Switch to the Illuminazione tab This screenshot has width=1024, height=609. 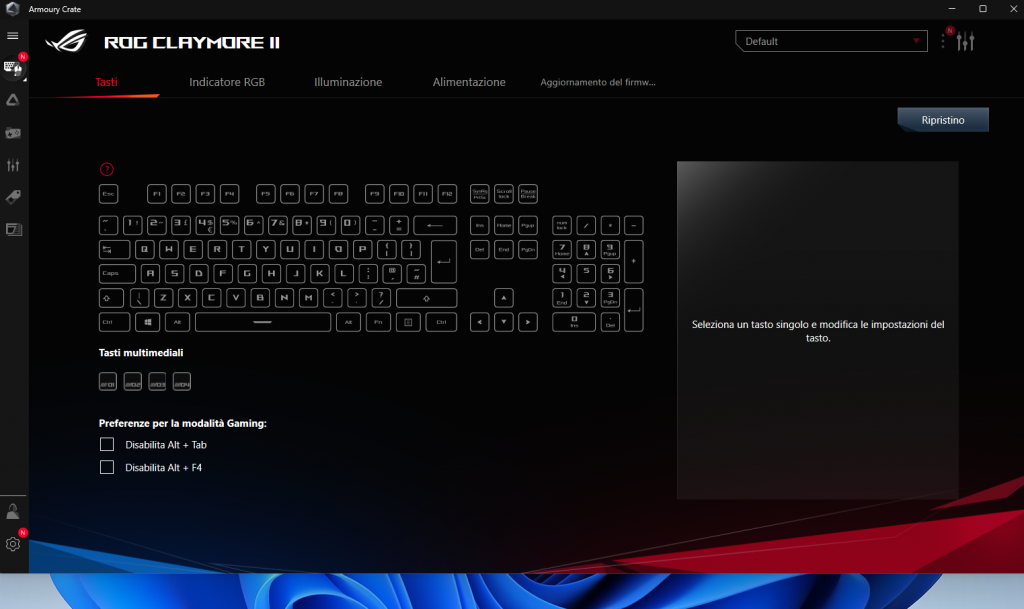pyautogui.click(x=348, y=82)
